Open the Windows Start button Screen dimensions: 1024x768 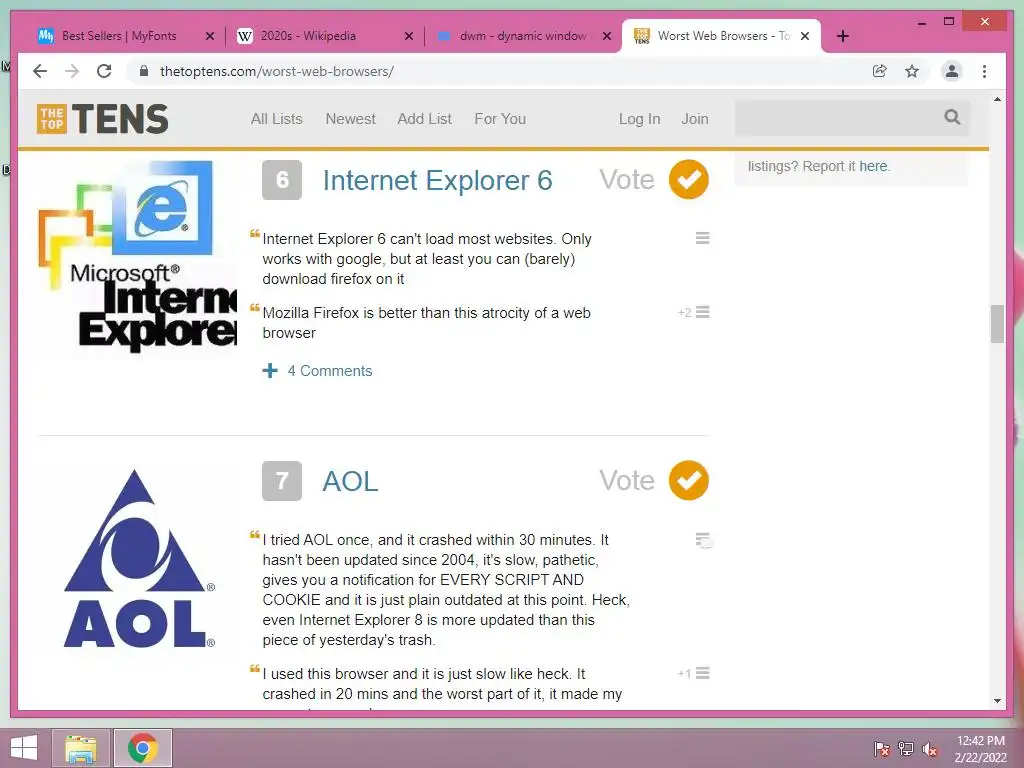click(24, 748)
